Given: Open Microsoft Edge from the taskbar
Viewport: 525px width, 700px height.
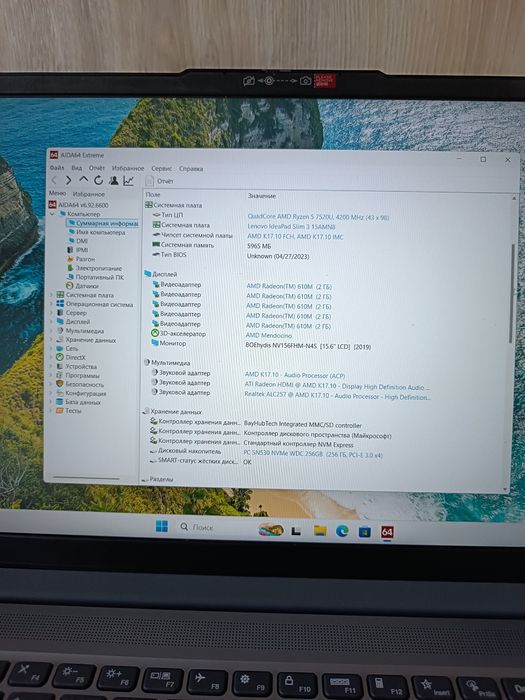Looking at the screenshot, I should coord(342,531).
